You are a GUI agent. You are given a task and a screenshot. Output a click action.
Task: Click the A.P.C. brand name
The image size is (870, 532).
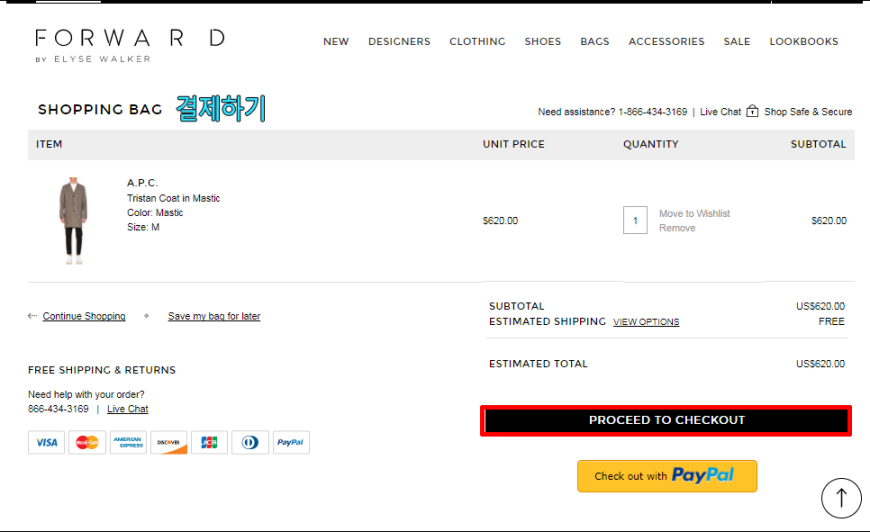143,183
